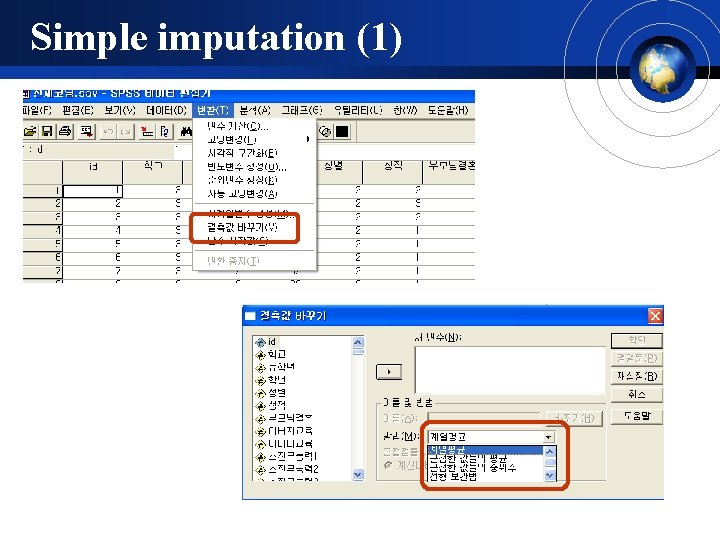The image size is (720, 540).
Task: Open the 창(W) menu
Action: pos(405,110)
